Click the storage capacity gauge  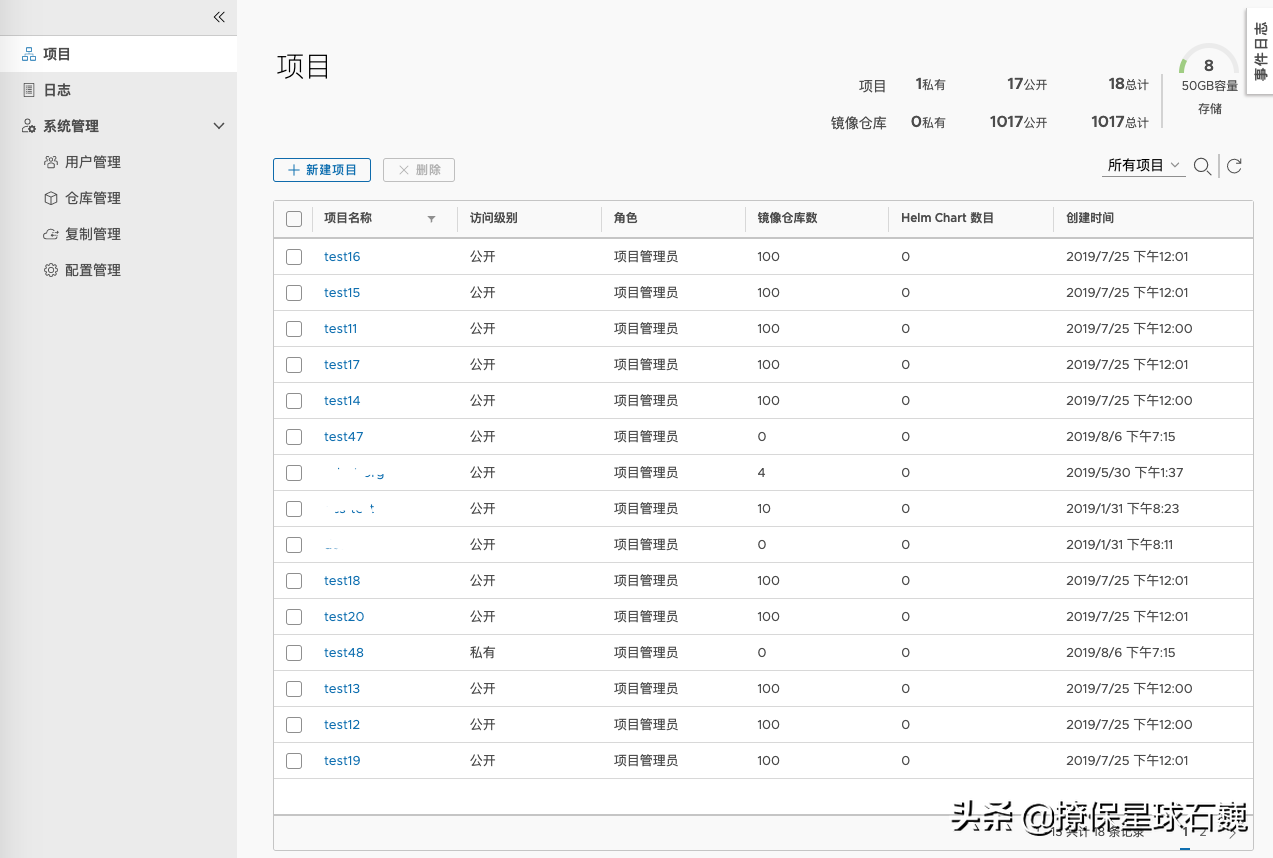tap(1209, 66)
